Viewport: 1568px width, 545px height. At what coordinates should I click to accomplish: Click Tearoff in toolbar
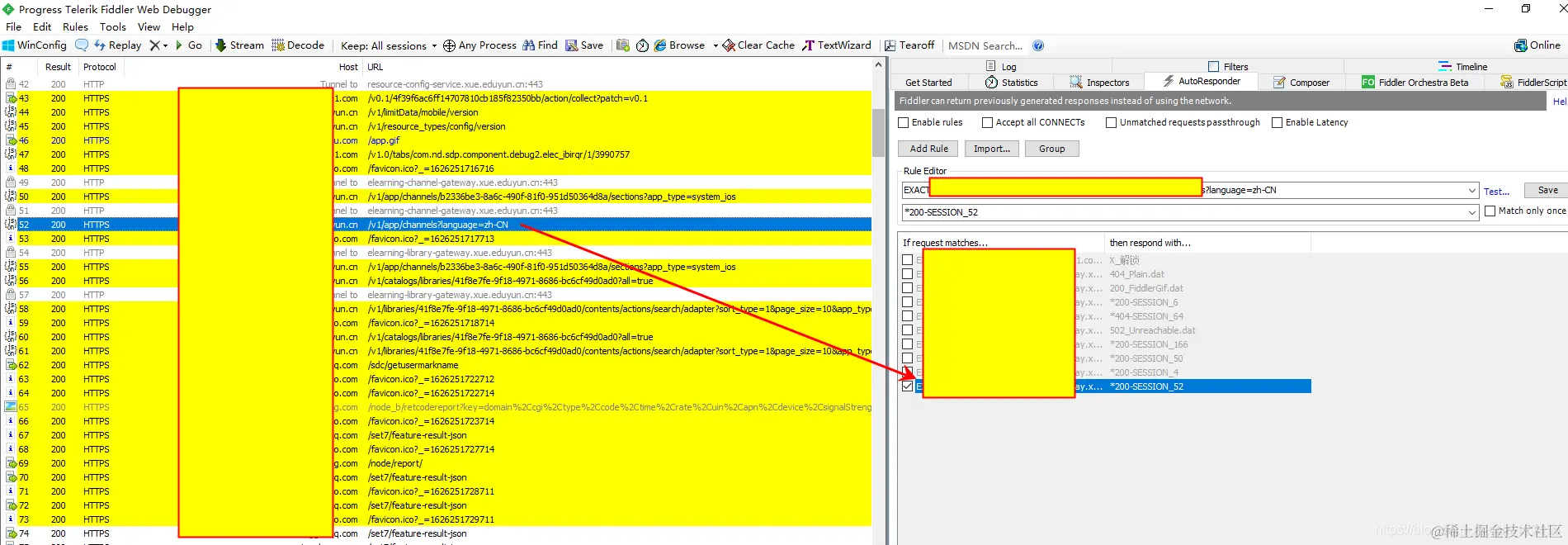(x=909, y=45)
